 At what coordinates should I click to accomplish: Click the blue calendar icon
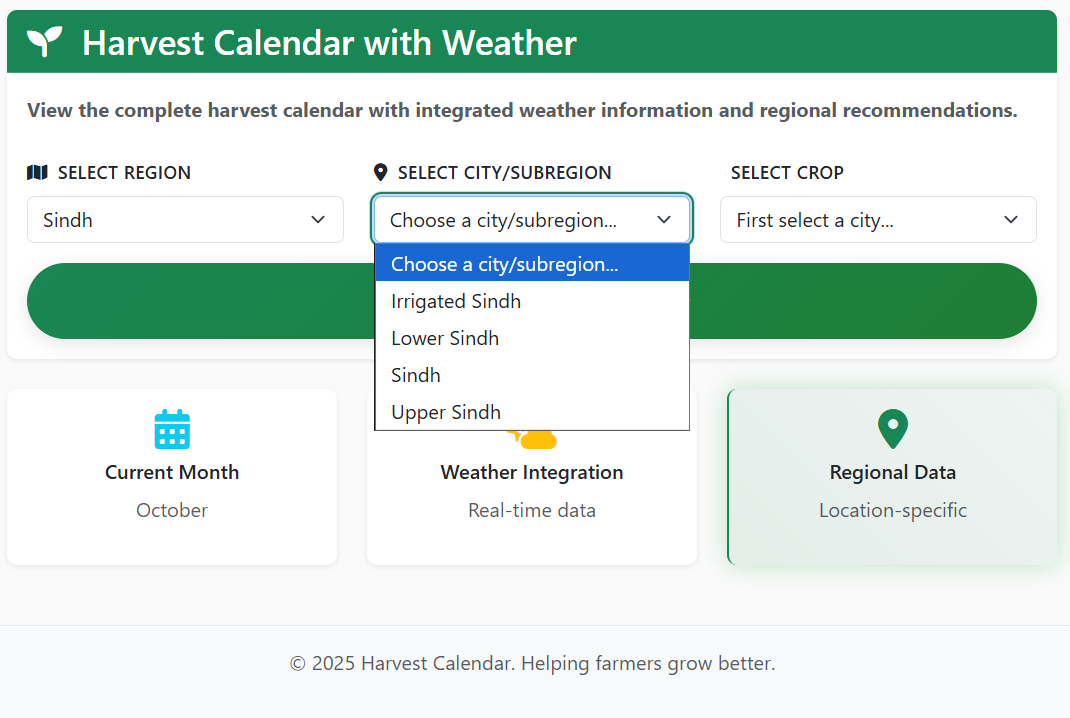pos(172,429)
